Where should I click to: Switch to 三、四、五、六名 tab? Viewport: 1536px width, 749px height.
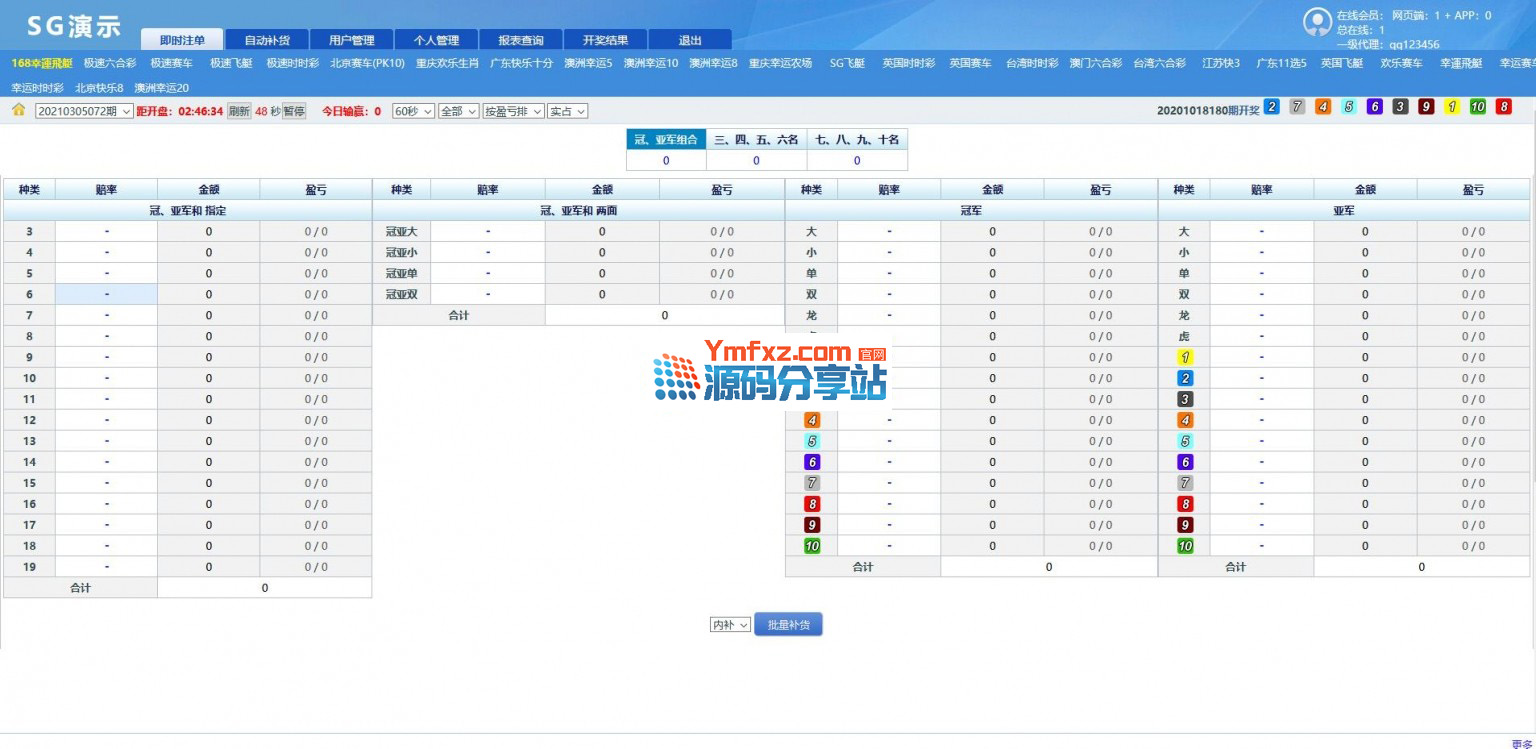coord(756,140)
